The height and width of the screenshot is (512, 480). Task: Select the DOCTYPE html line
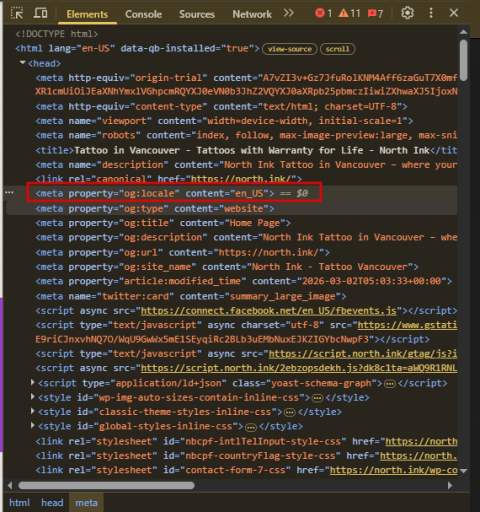(57, 34)
